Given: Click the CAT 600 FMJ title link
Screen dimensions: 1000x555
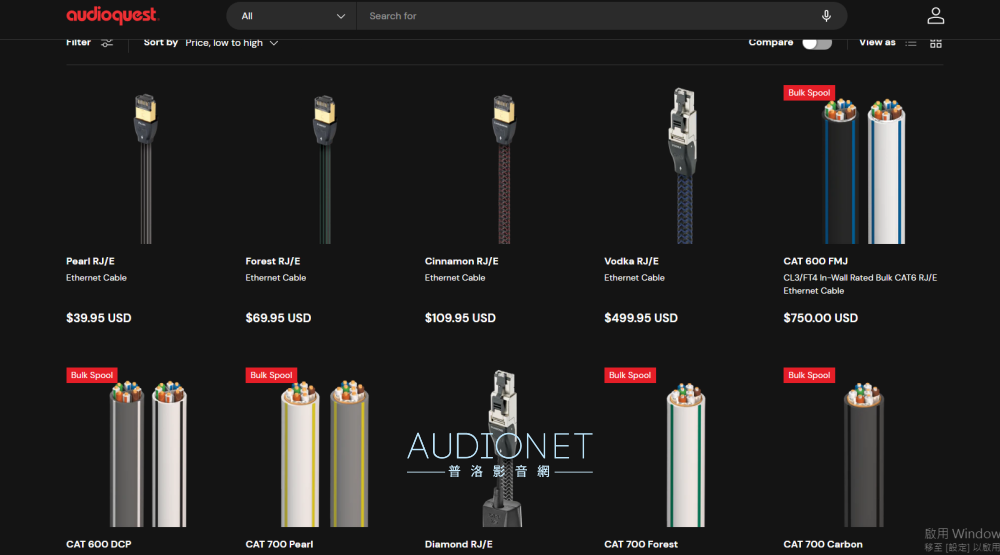Looking at the screenshot, I should click(816, 261).
